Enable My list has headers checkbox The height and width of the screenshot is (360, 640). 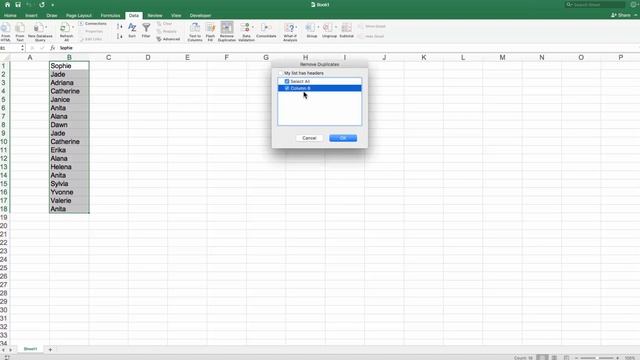click(x=281, y=73)
